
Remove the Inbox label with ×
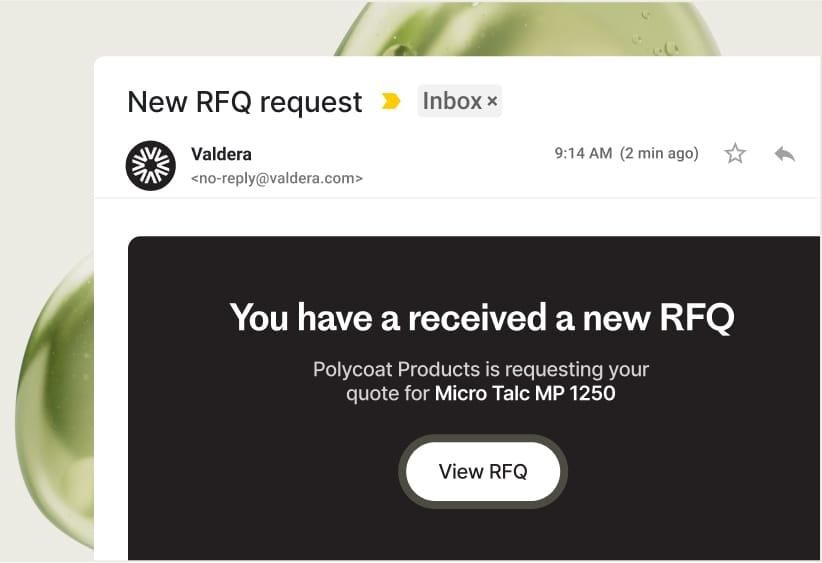492,102
